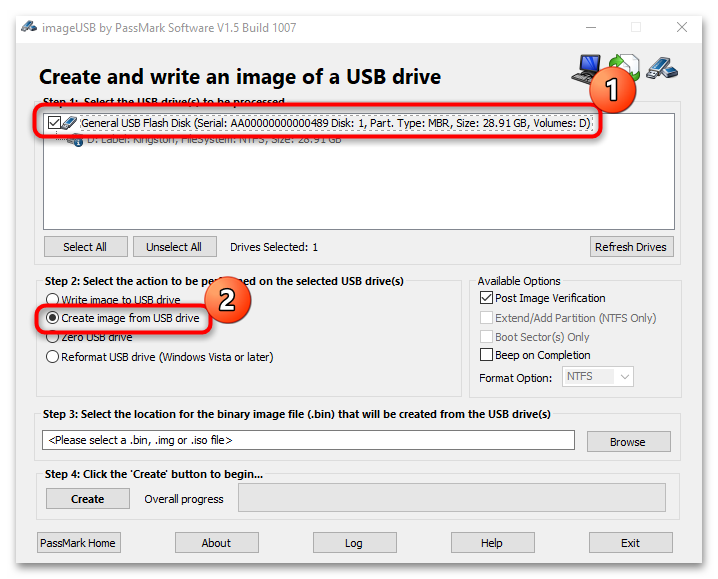Choose the Zero USB drive radio button

(x=53, y=337)
